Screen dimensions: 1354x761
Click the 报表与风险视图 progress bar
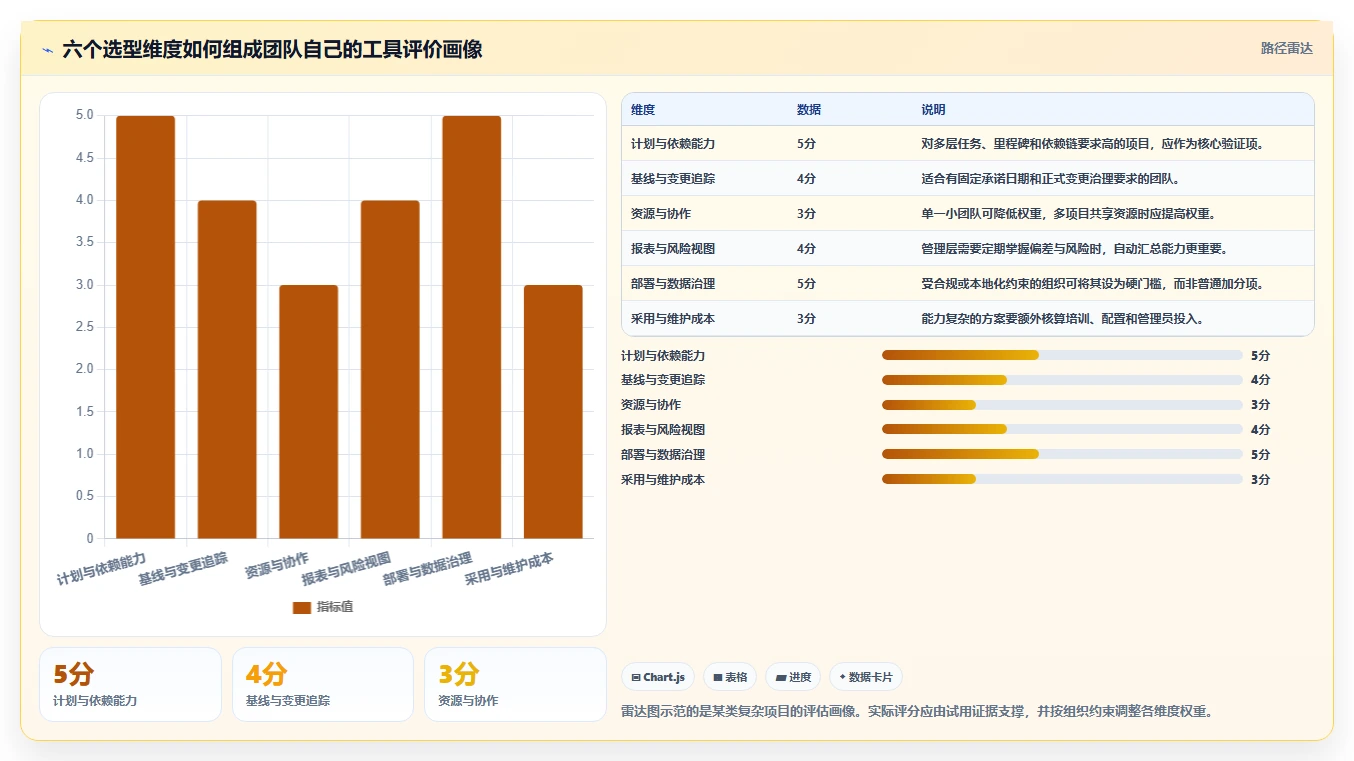pos(1062,429)
